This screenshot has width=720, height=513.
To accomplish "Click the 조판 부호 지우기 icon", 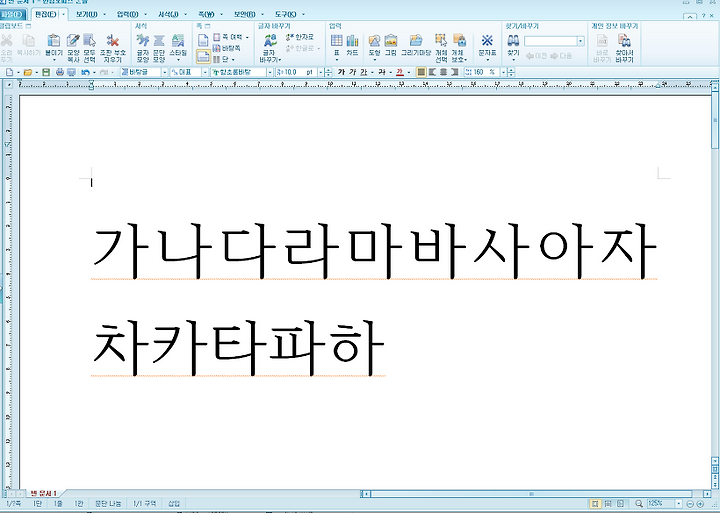I will coord(112,41).
